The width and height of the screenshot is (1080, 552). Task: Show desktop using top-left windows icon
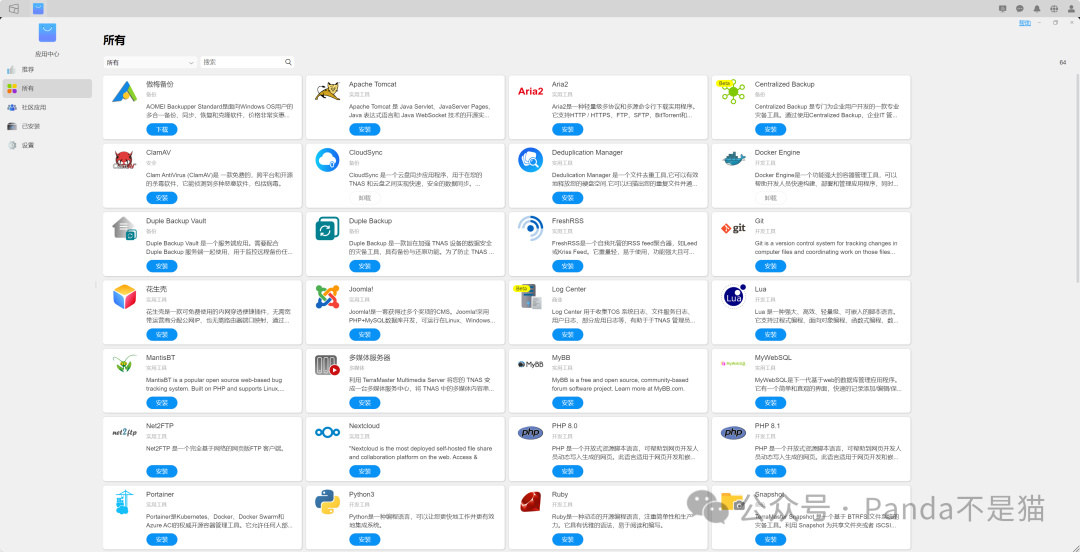pyautogui.click(x=14, y=8)
